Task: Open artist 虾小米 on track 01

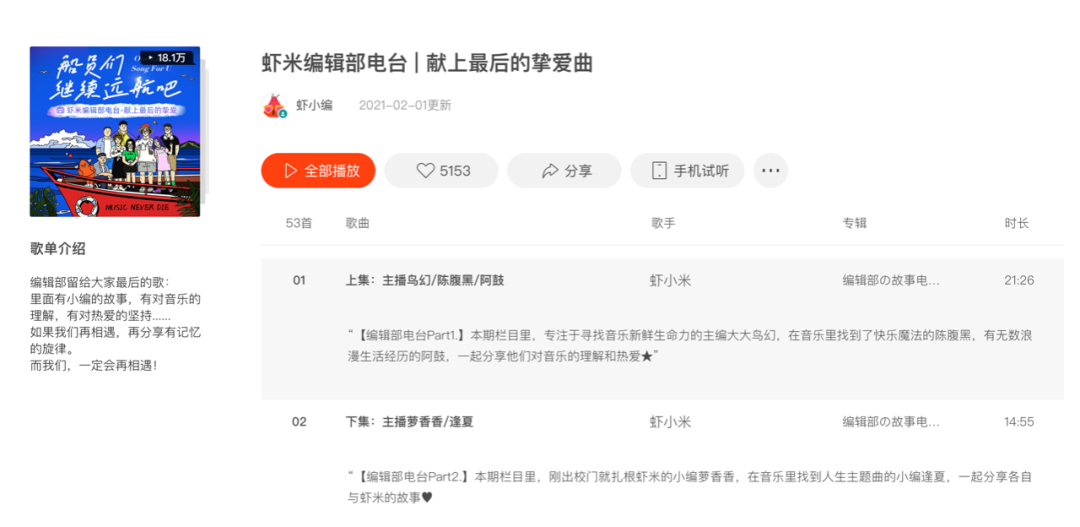Action: (670, 281)
